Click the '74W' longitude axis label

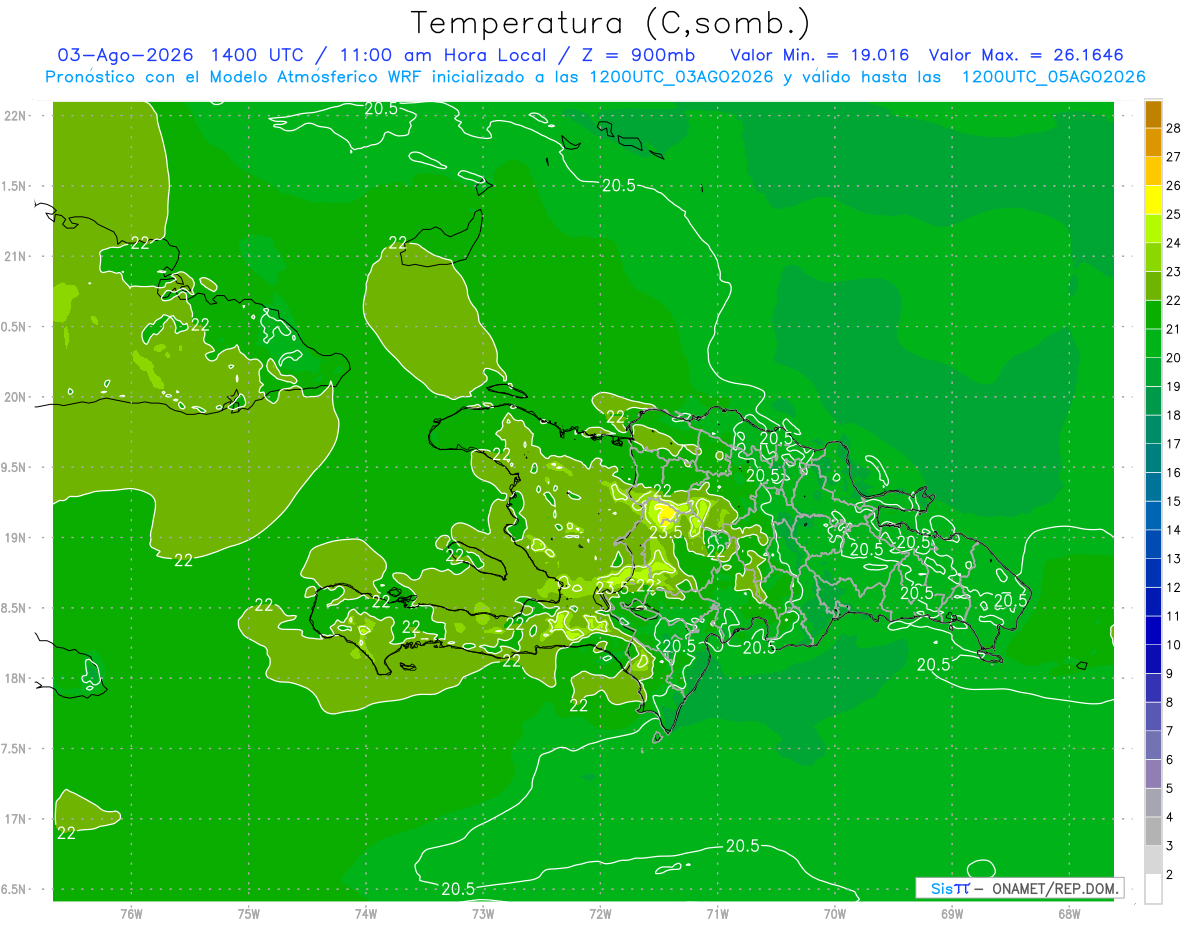point(366,914)
